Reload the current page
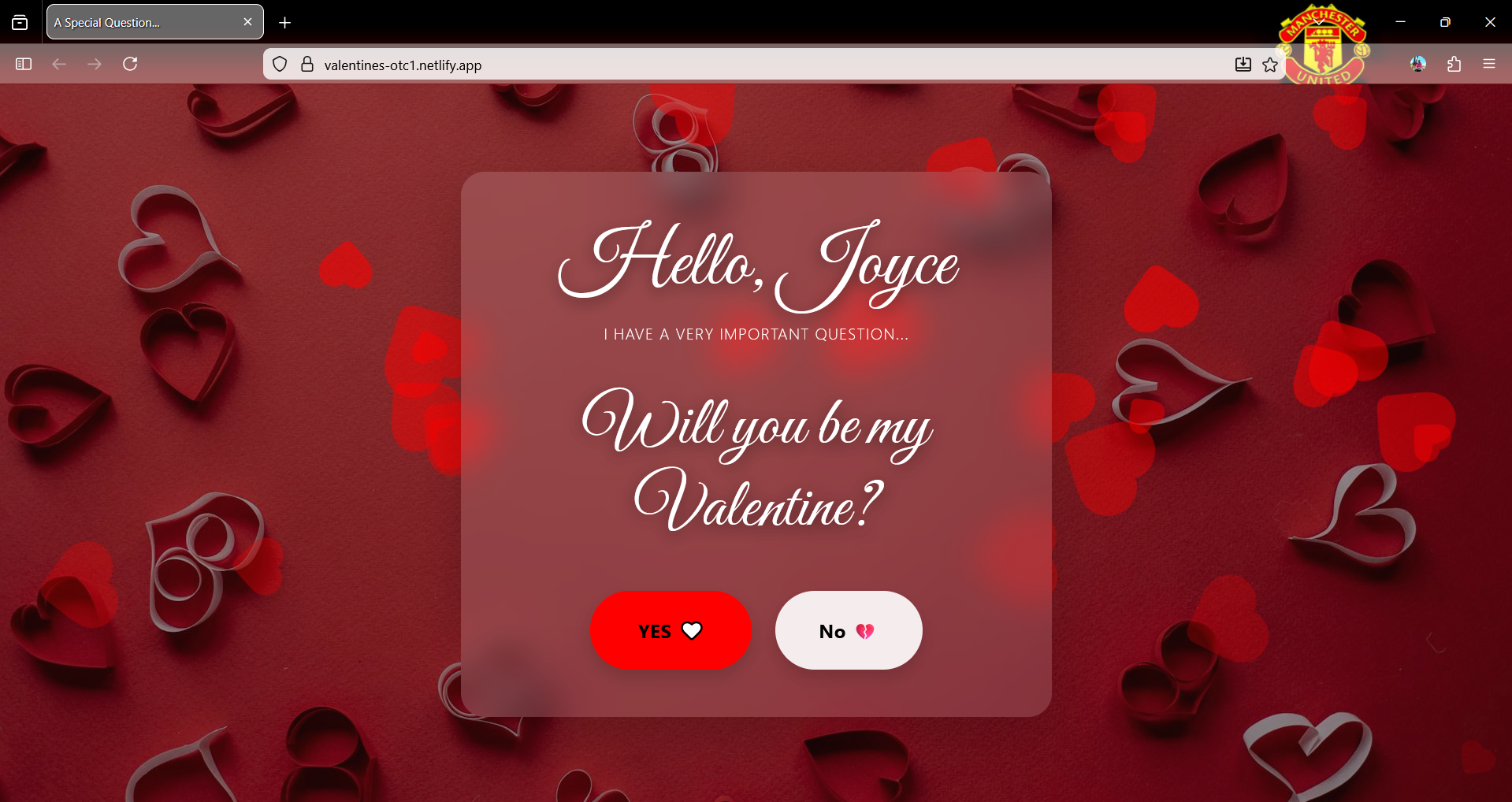 point(131,64)
